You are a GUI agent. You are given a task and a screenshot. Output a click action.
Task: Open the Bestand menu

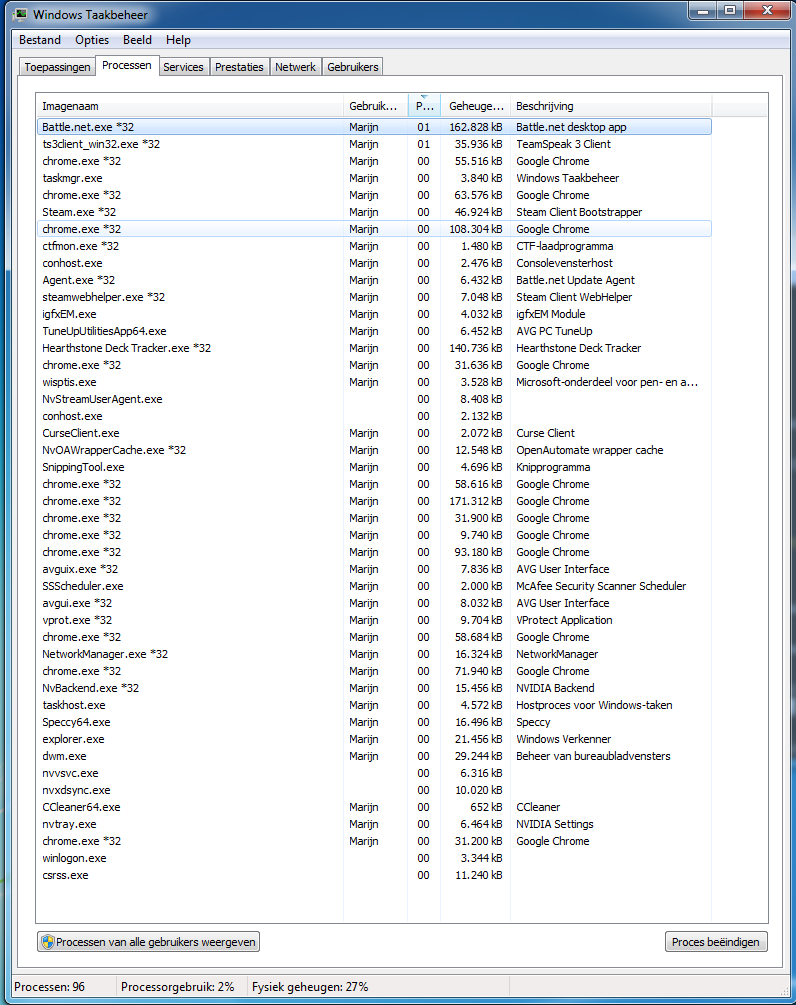(x=40, y=40)
